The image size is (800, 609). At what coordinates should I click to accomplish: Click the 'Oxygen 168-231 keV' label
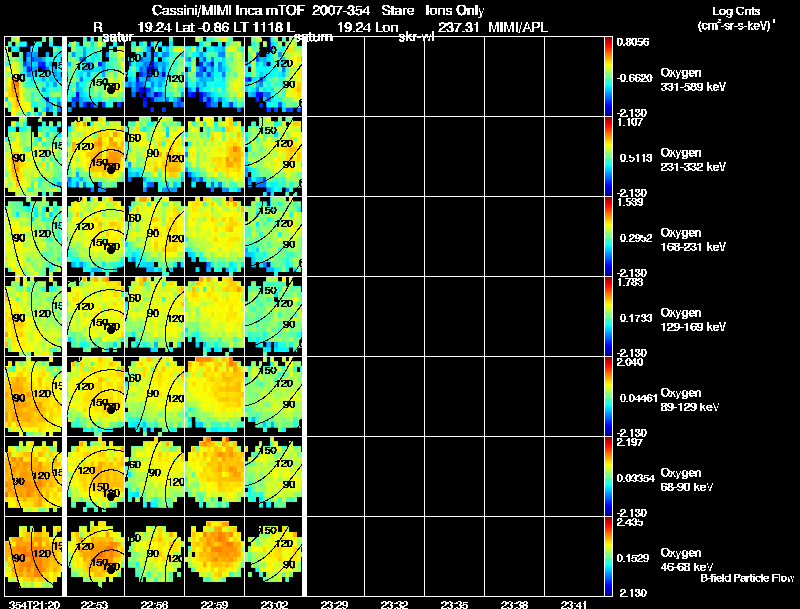click(x=693, y=240)
